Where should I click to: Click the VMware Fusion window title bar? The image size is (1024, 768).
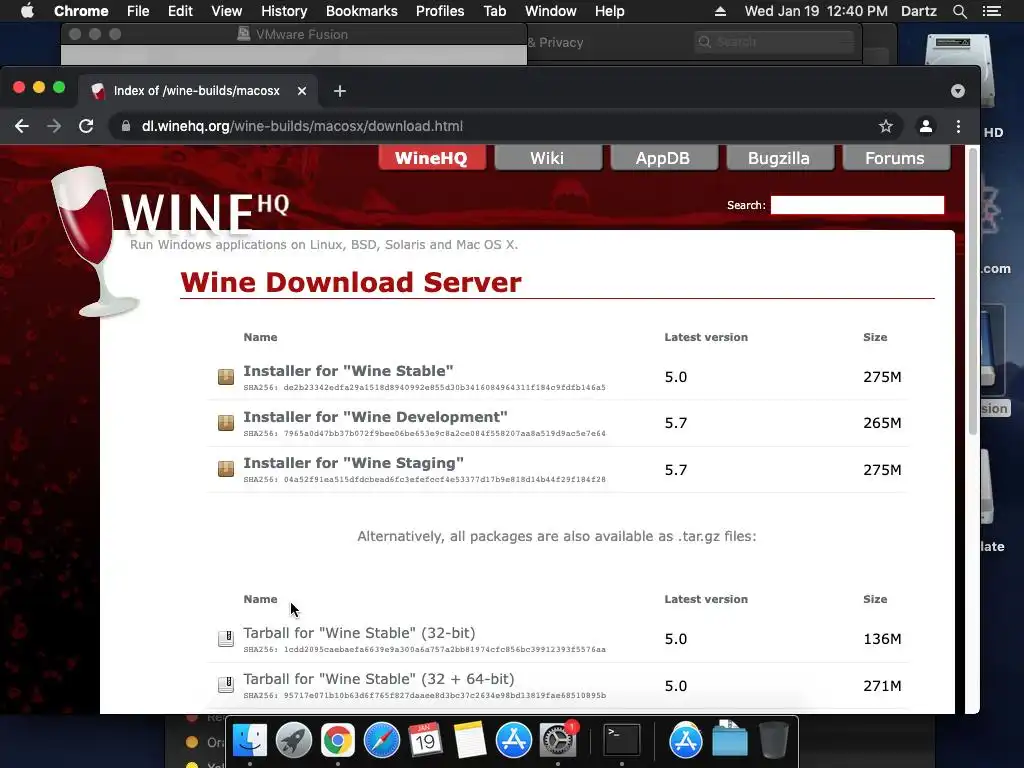click(x=294, y=34)
